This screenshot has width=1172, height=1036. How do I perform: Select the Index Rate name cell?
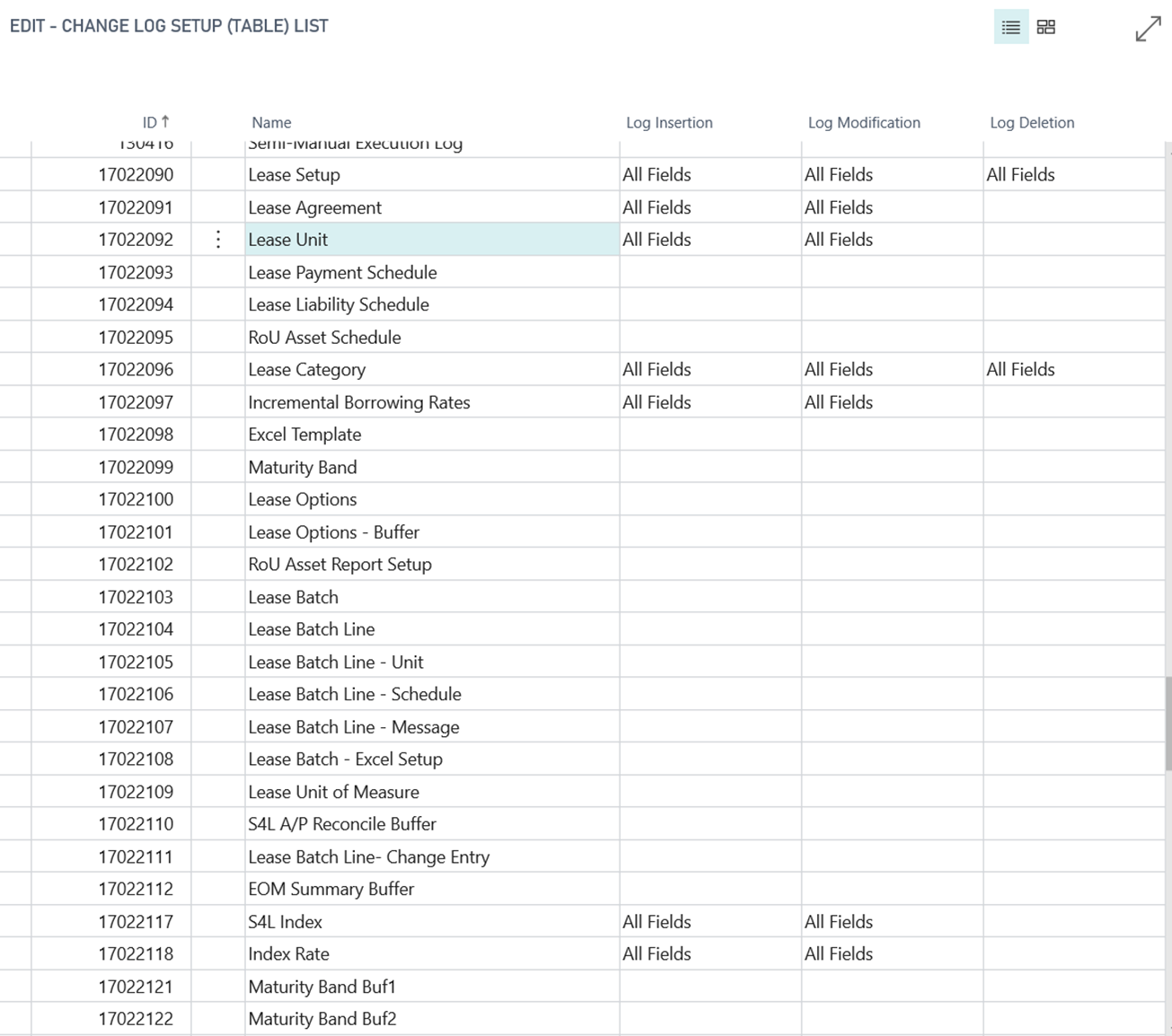click(x=432, y=953)
